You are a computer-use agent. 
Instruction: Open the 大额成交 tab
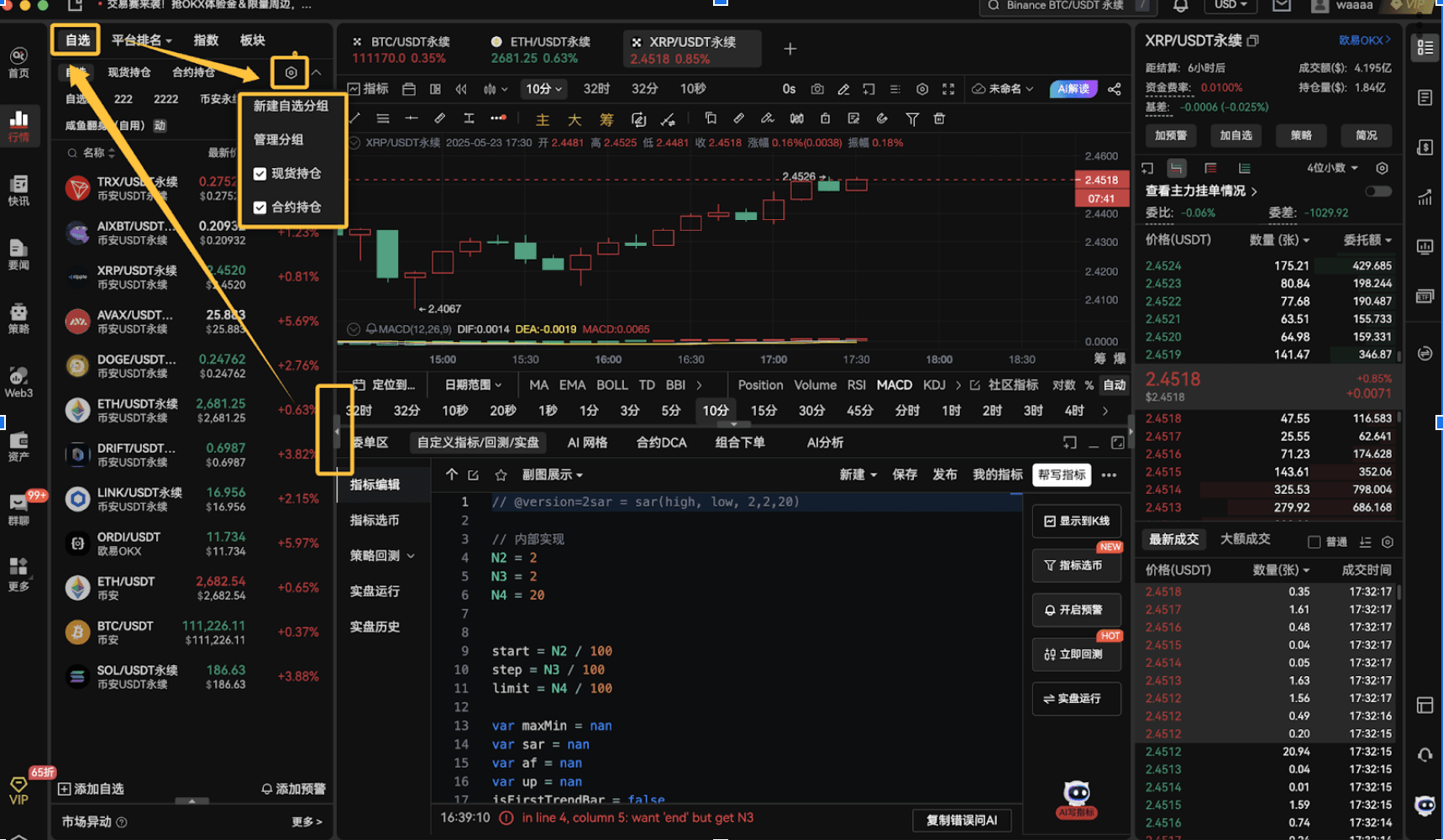pyautogui.click(x=1245, y=539)
